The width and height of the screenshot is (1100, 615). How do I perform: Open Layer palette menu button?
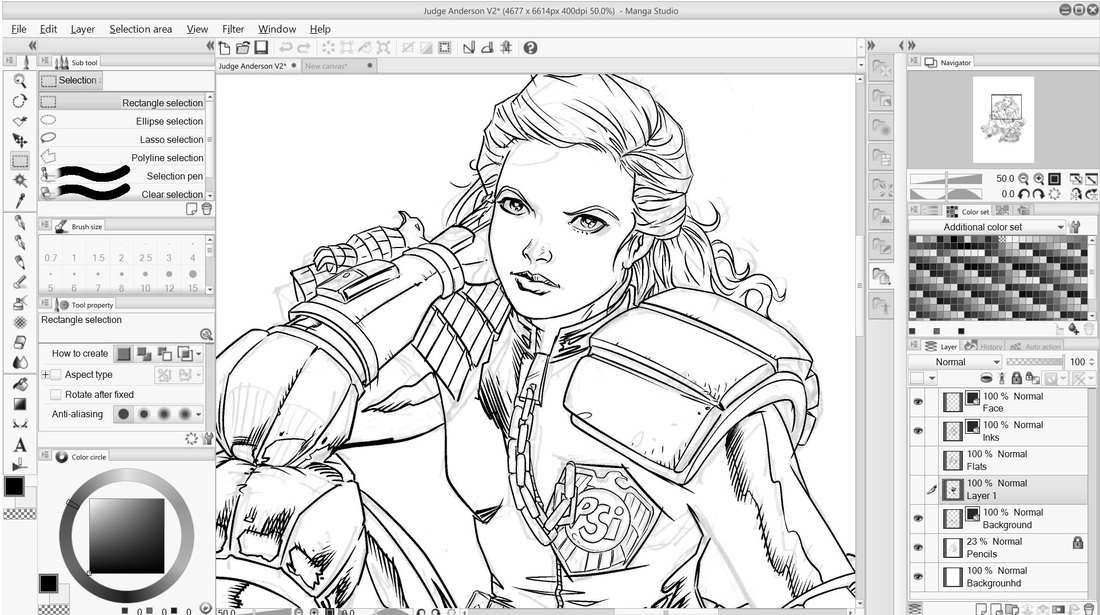tap(914, 346)
